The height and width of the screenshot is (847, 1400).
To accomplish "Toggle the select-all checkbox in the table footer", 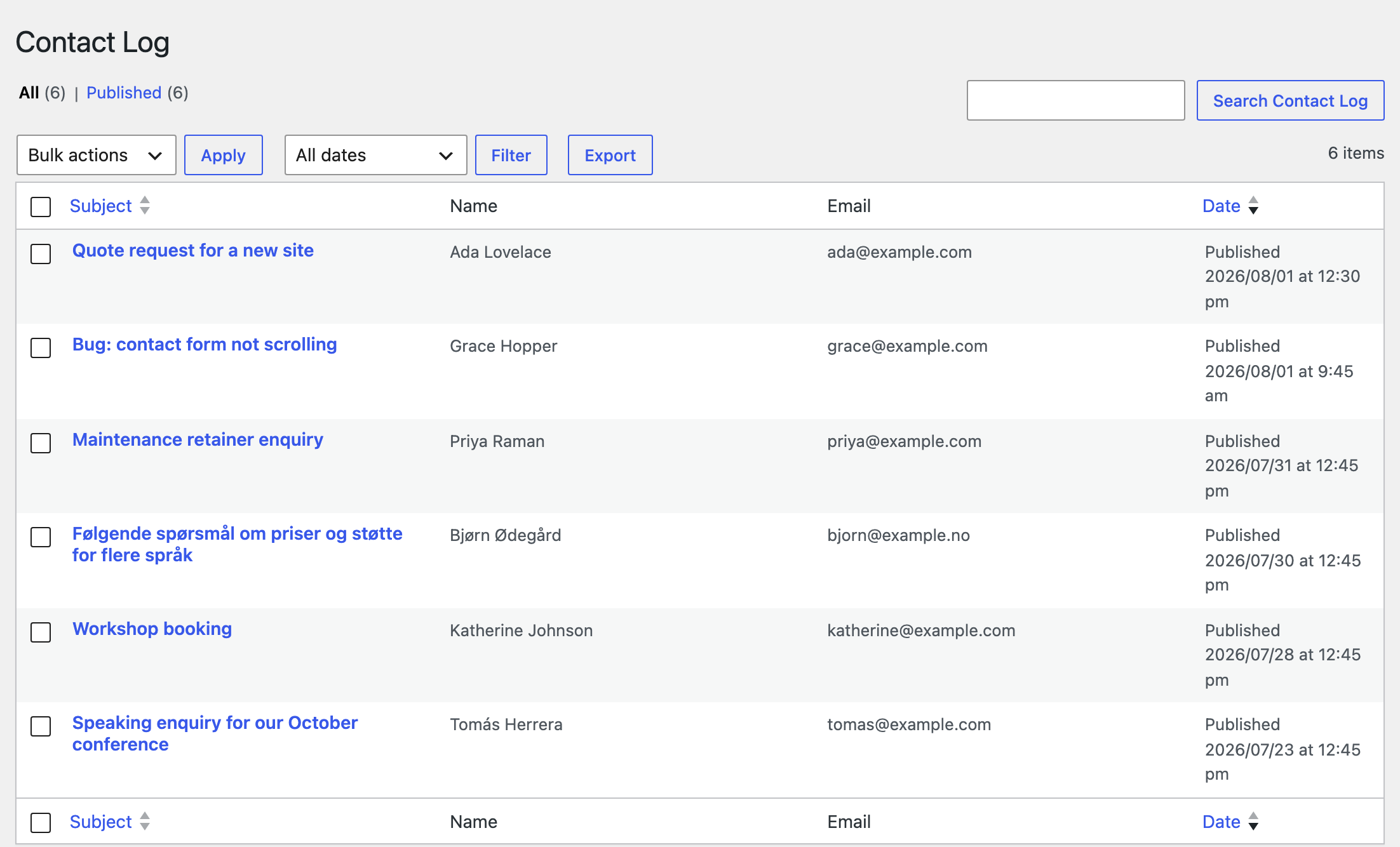I will [41, 822].
